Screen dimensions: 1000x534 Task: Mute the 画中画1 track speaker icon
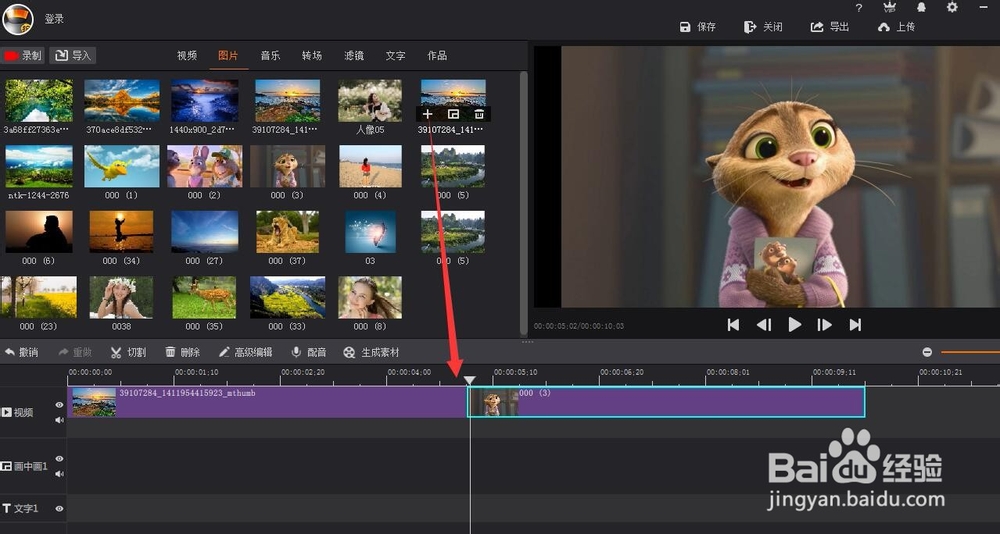[x=59, y=474]
